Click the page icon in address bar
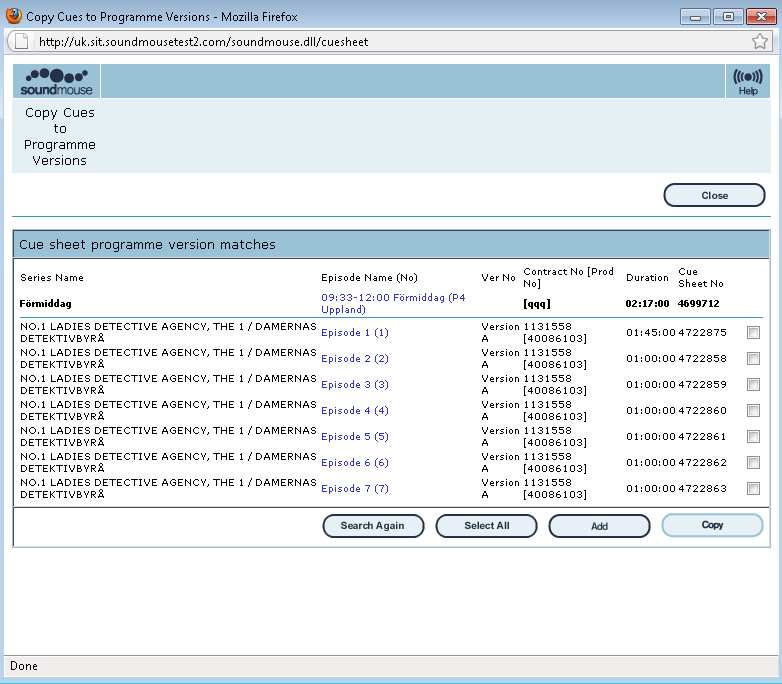 click(21, 41)
